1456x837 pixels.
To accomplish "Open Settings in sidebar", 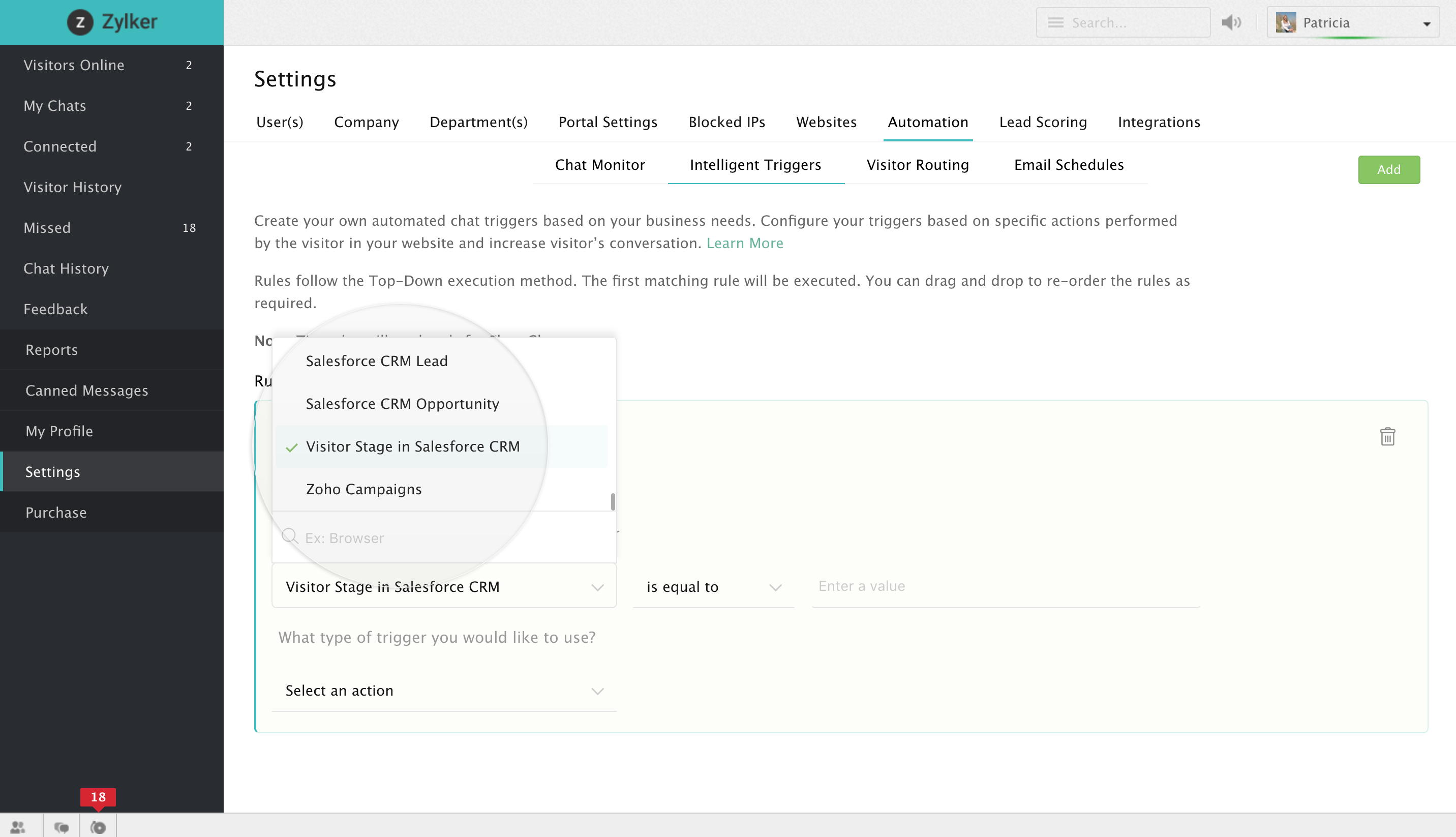I will (111, 471).
